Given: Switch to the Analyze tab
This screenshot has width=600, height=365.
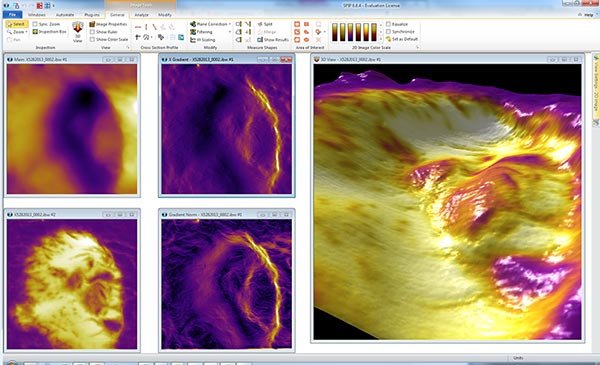Looking at the screenshot, I should (141, 15).
